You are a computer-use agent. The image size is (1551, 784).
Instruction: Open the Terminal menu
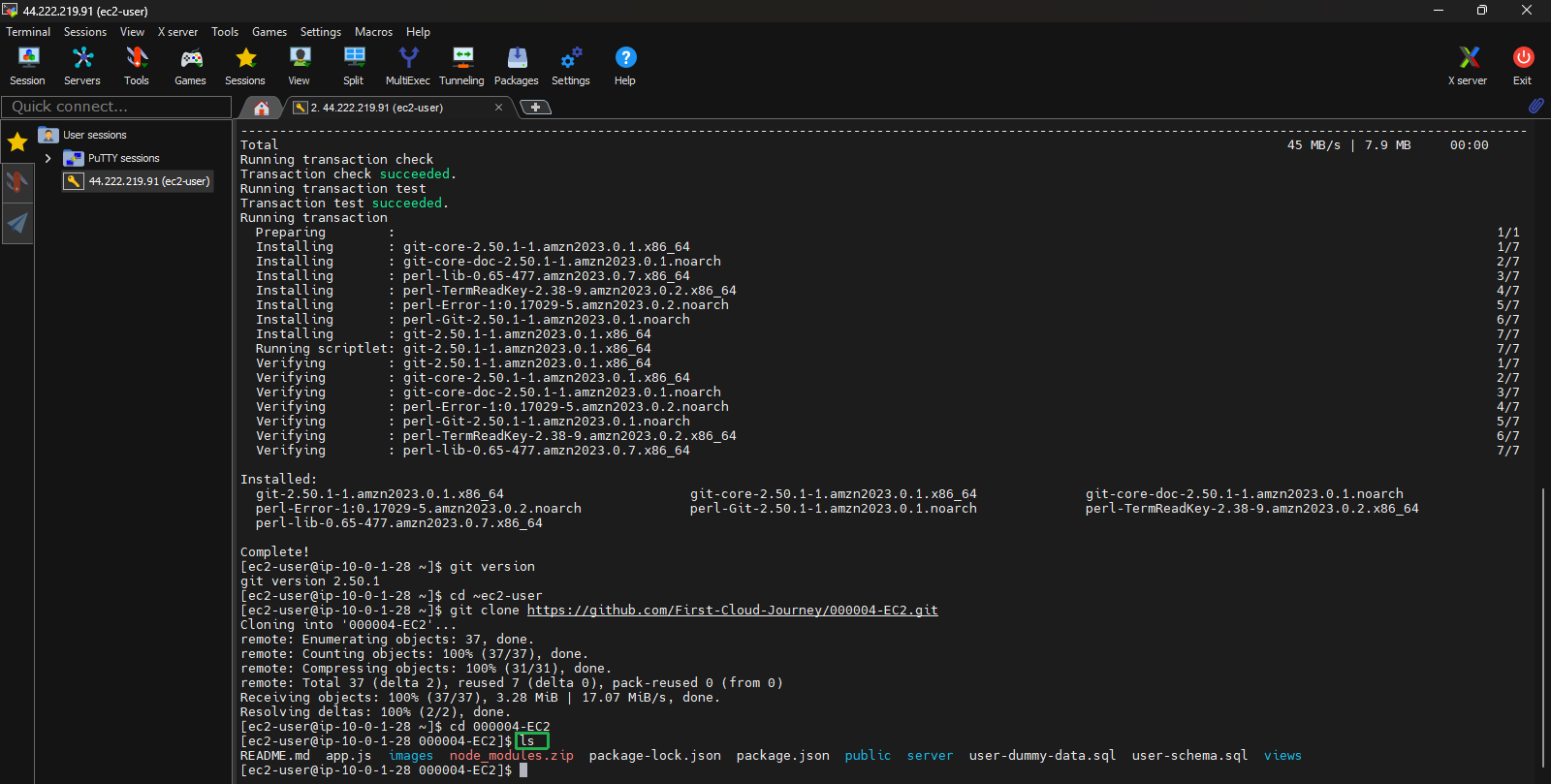tap(28, 32)
